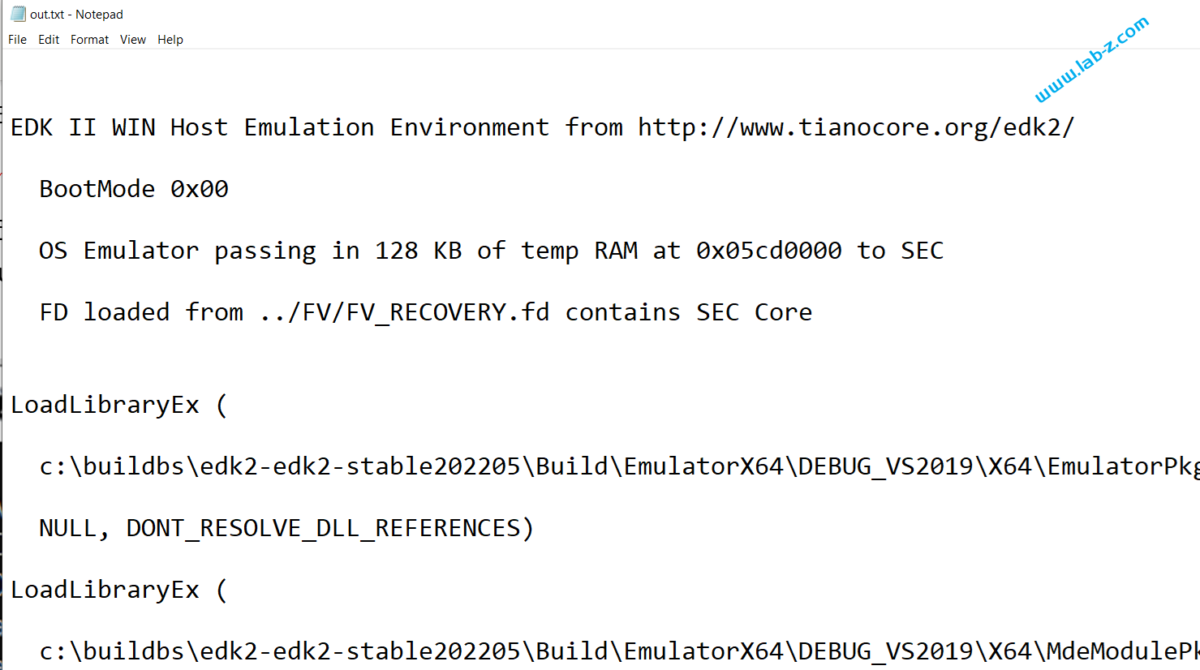Place cursor in the LoadLibraryEx line
This screenshot has width=1200, height=670.
coord(100,404)
